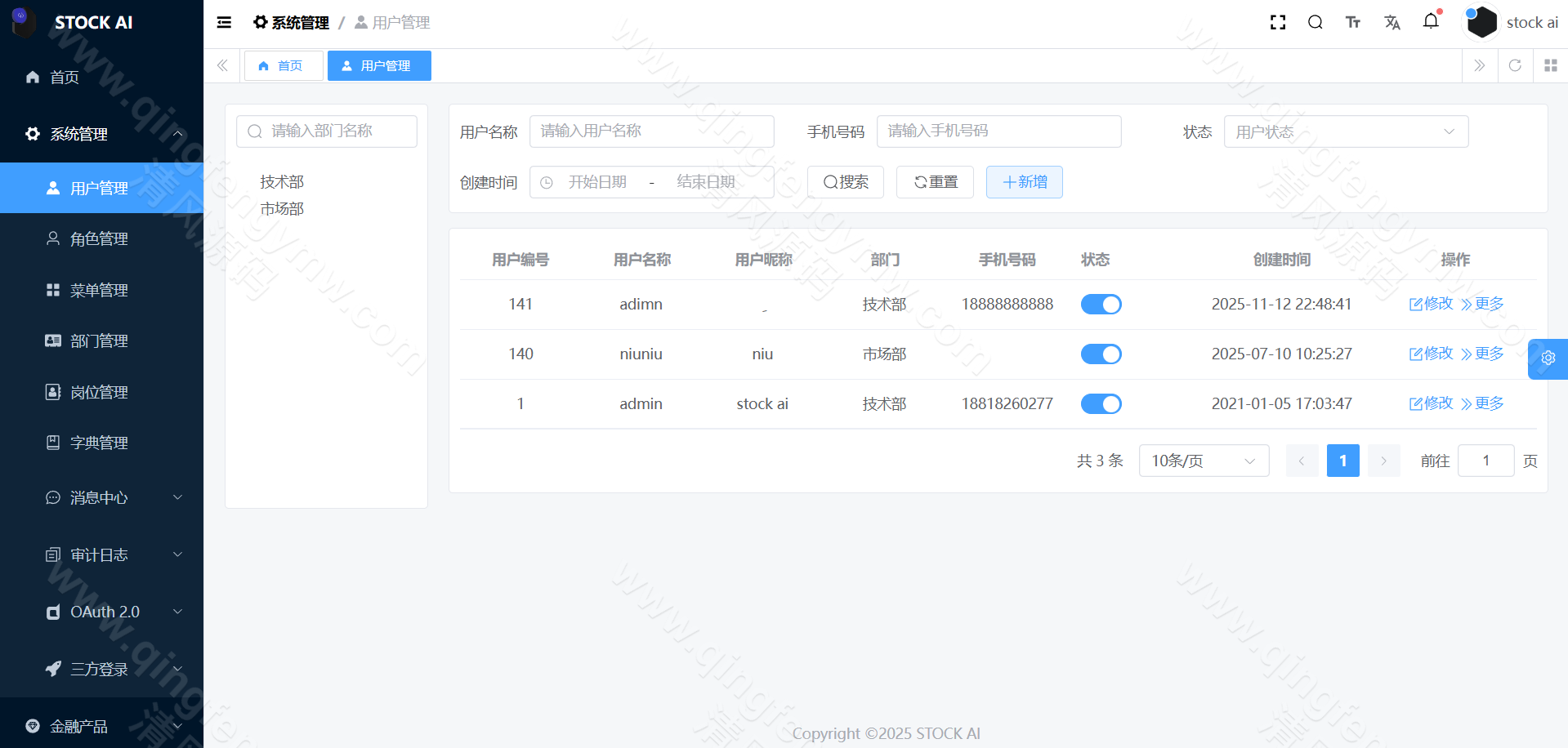
Task: Click the department name search input
Action: click(x=326, y=131)
